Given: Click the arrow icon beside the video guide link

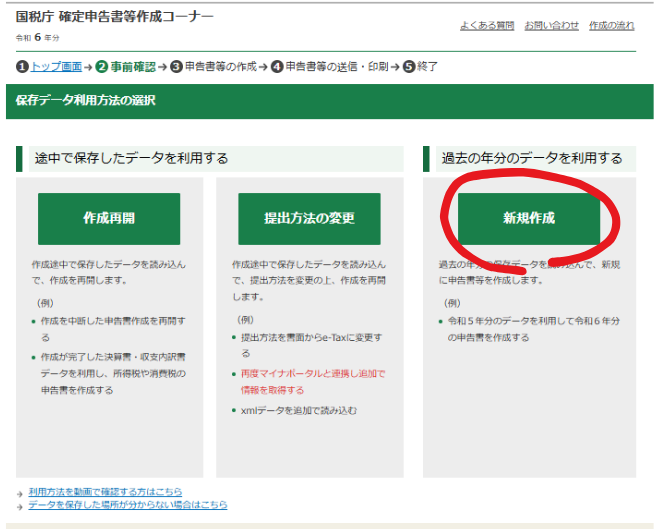Looking at the screenshot, I should pos(20,493).
